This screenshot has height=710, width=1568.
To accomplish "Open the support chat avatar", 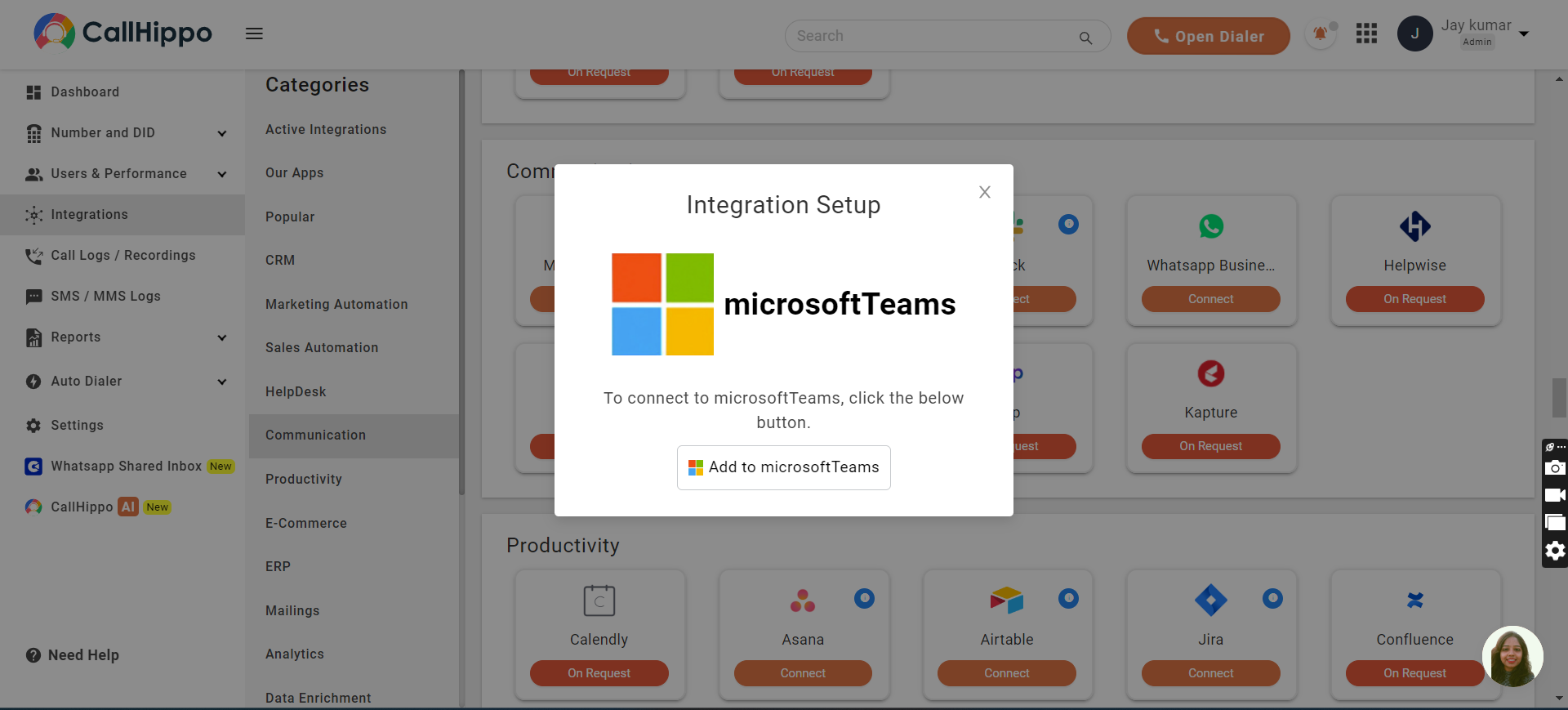I will (x=1512, y=657).
